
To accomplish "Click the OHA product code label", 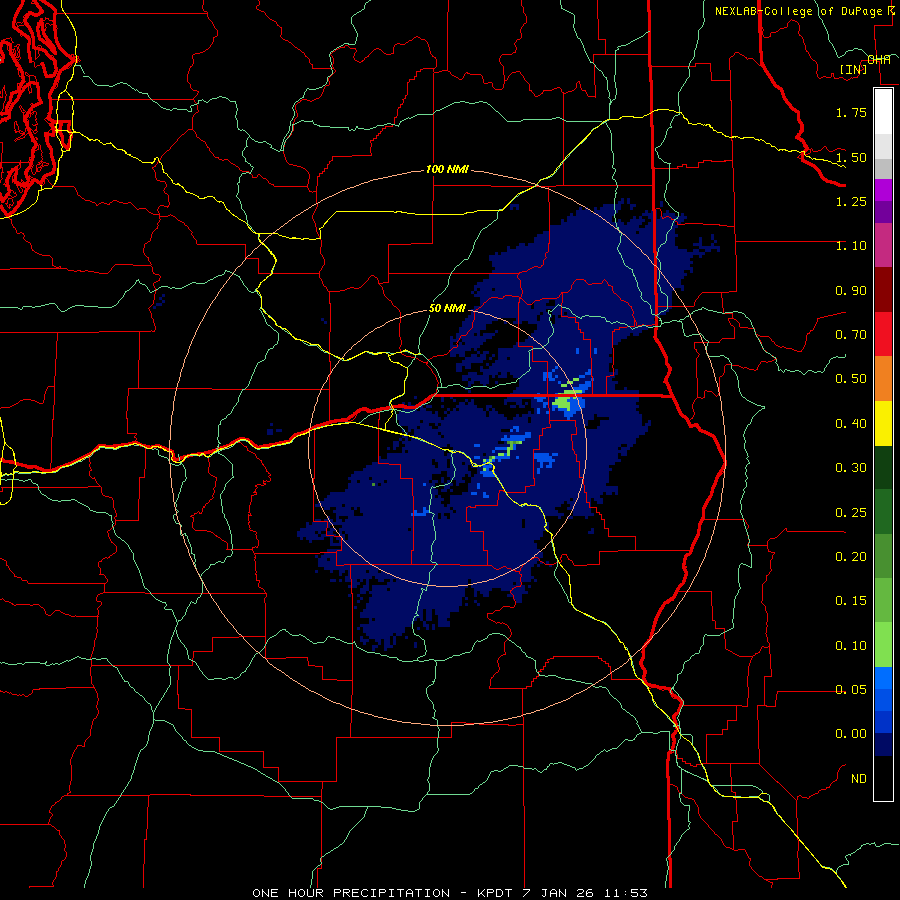I will coord(879,60).
